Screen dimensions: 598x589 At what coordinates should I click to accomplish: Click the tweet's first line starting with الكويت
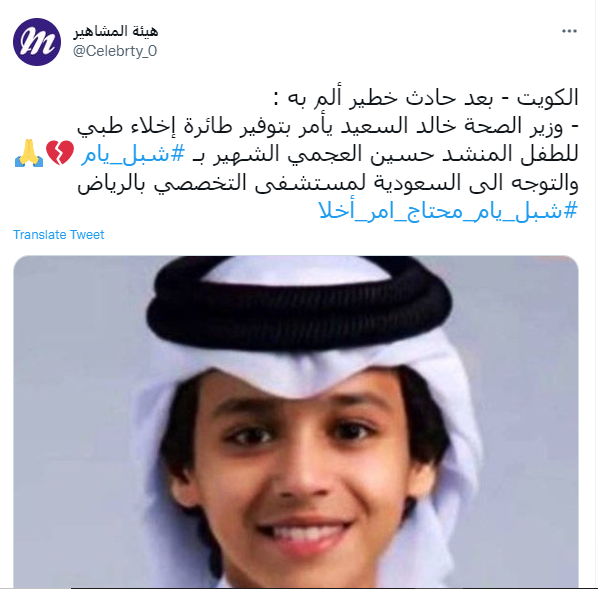pos(426,98)
